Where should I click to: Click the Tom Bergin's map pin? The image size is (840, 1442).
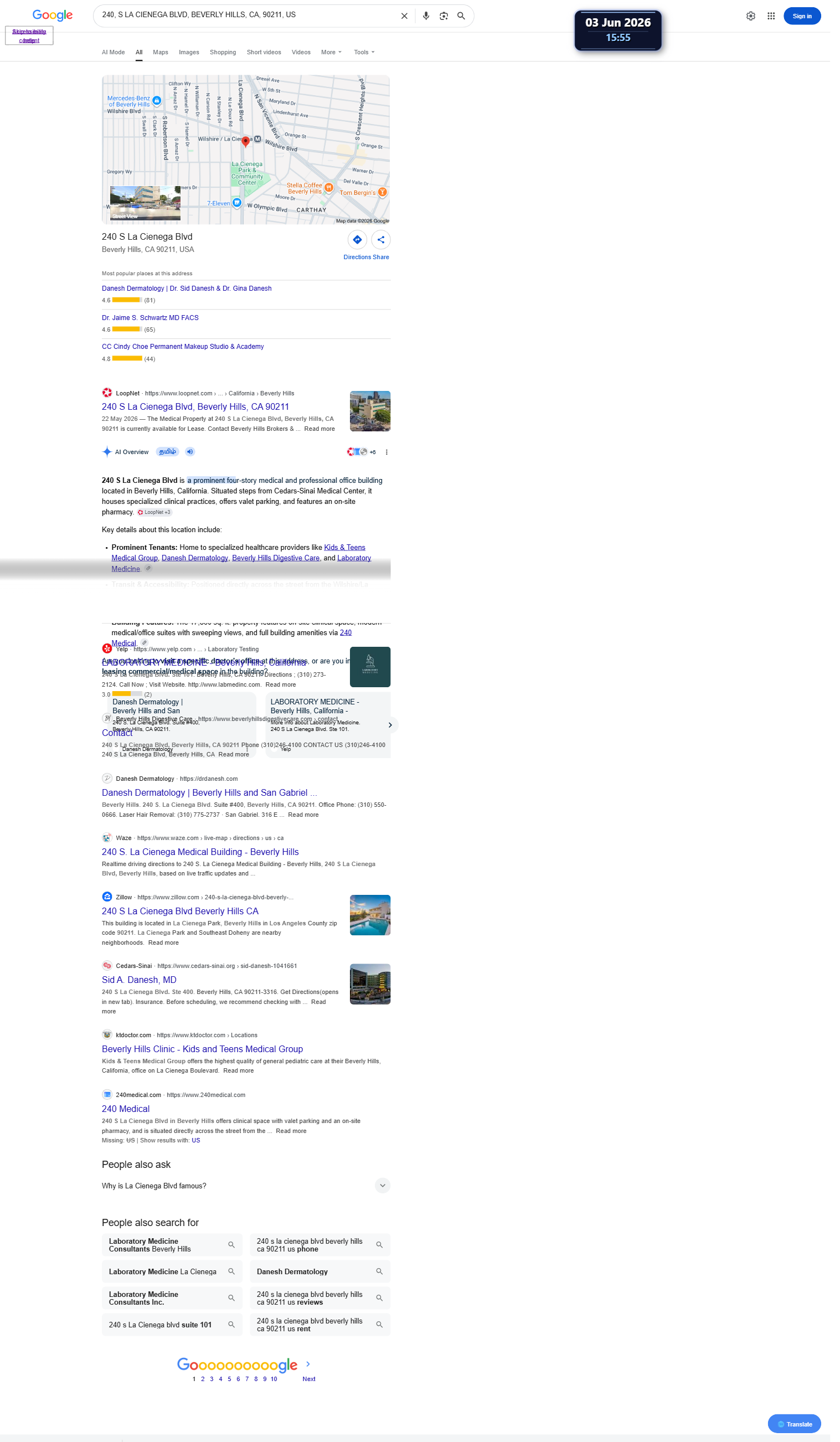[x=382, y=192]
